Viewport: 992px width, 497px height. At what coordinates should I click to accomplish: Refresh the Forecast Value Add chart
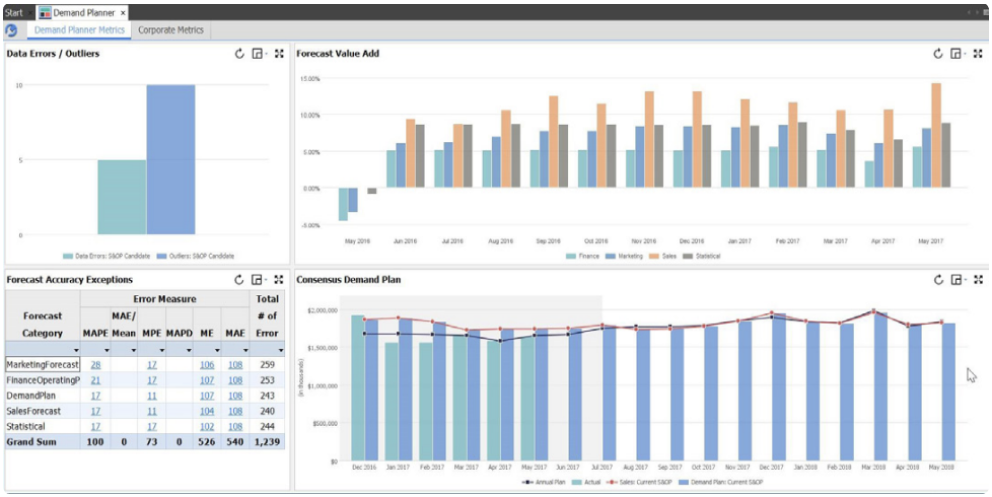coord(938,54)
